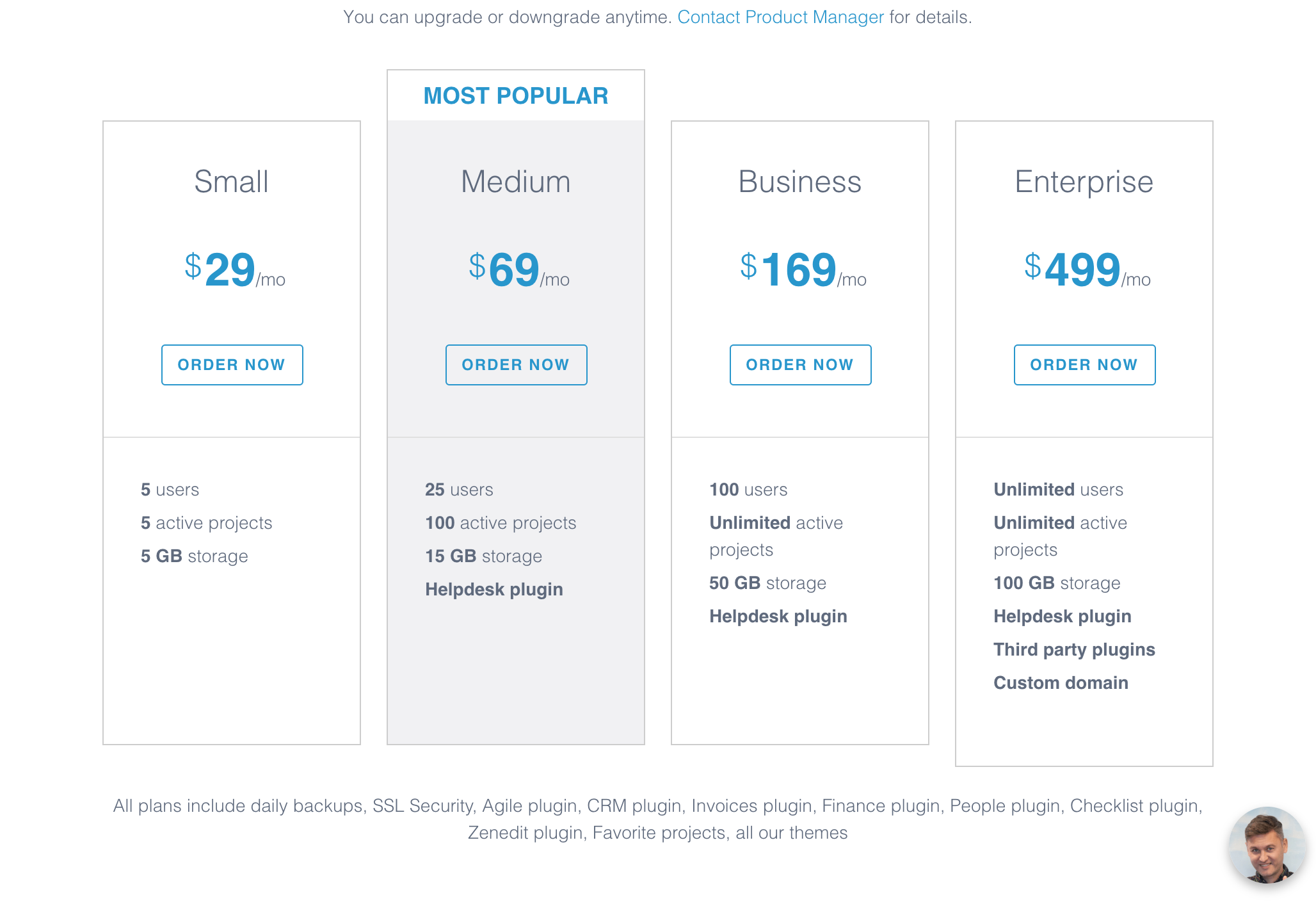The image size is (1316, 904).
Task: Click the $499/mo price
Action: pos(1086,270)
